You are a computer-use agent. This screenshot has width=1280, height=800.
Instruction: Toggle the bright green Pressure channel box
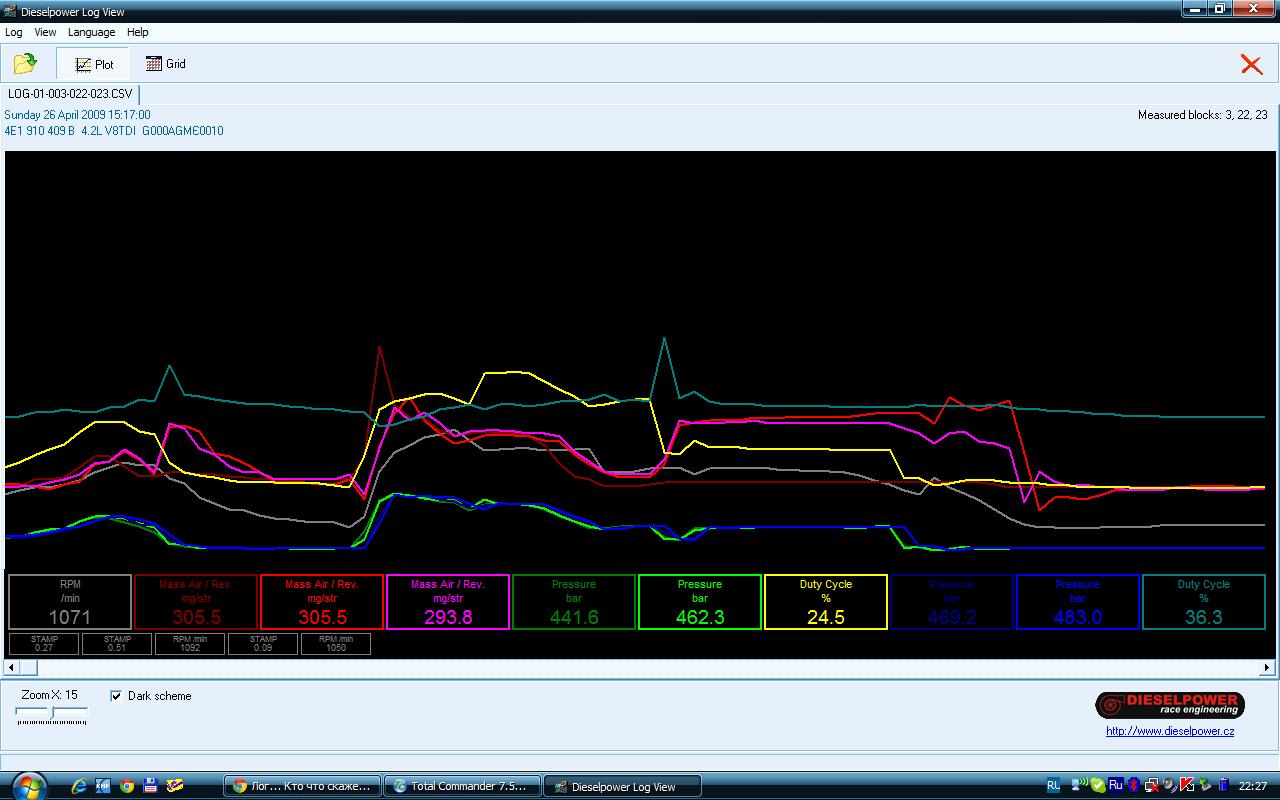(x=699, y=602)
